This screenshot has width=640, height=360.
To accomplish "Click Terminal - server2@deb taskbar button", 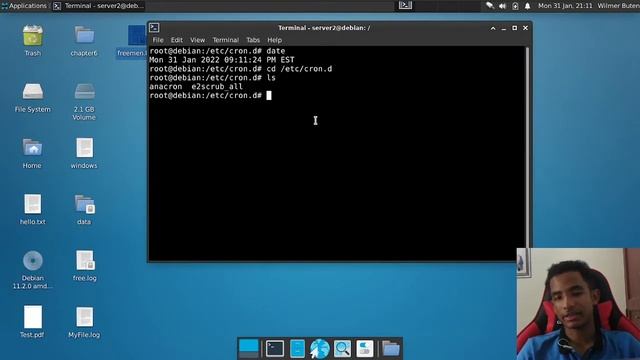I will tap(99, 6).
